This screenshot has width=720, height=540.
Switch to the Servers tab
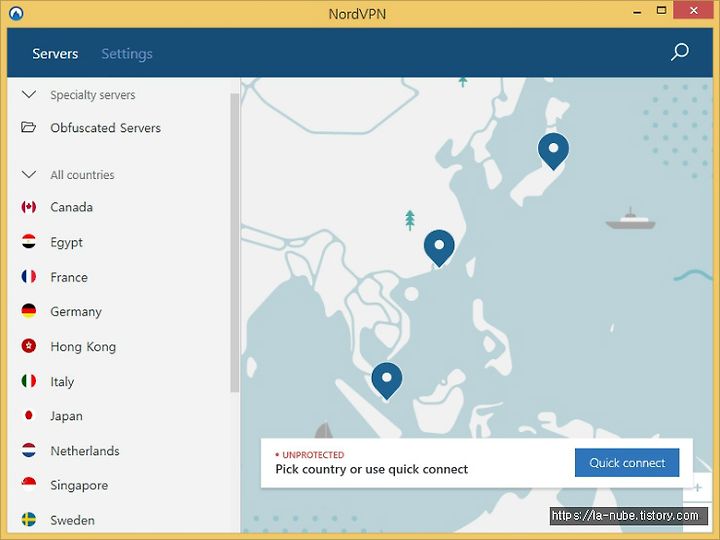[x=55, y=54]
